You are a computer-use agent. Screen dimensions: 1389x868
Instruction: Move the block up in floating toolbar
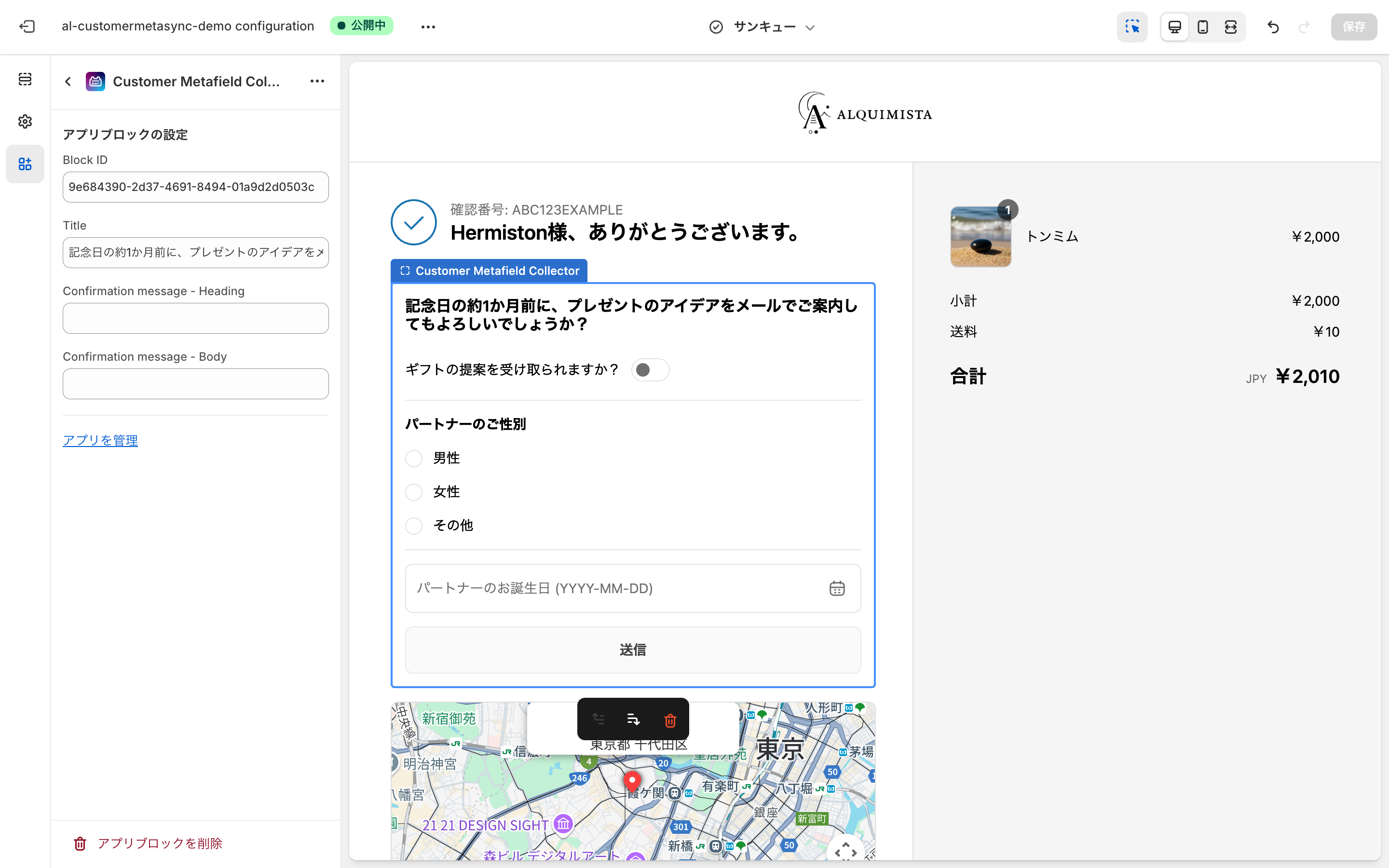(x=598, y=719)
